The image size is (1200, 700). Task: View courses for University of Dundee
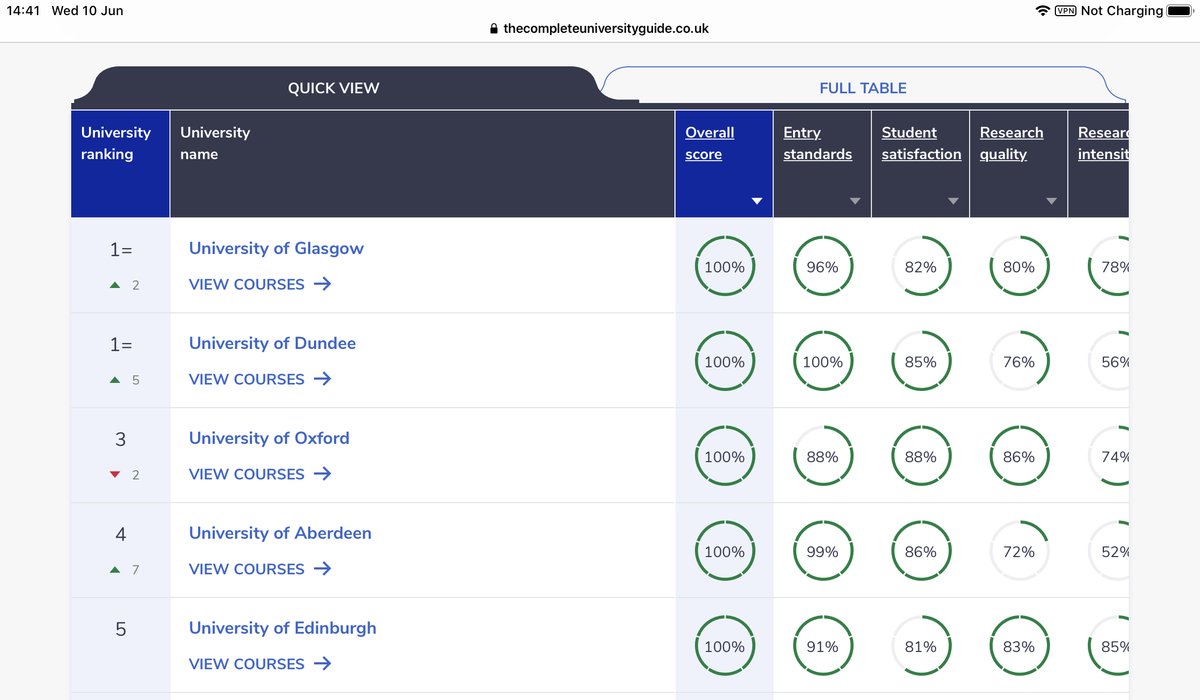click(260, 379)
